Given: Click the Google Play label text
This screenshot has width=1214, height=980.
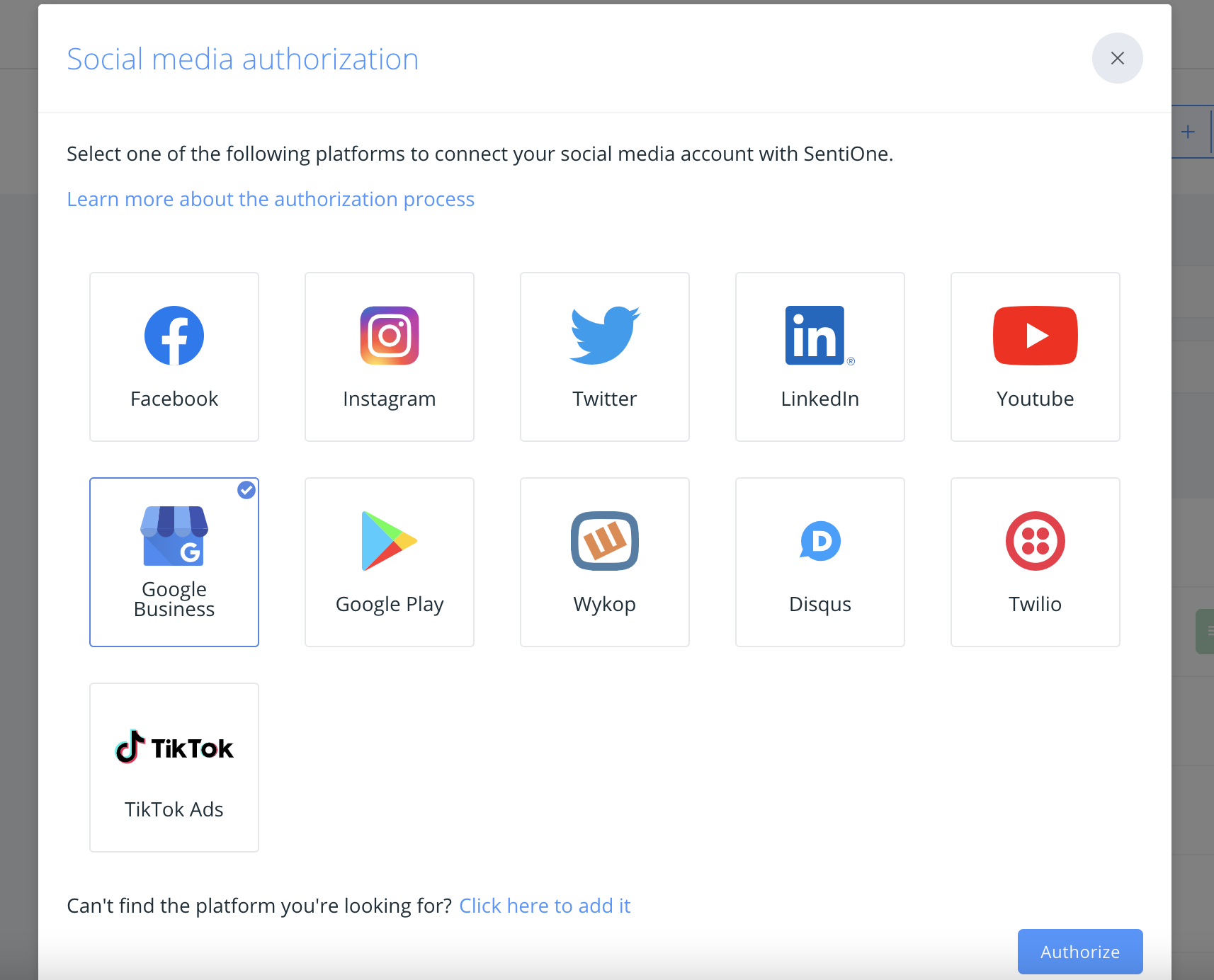Looking at the screenshot, I should click(390, 604).
